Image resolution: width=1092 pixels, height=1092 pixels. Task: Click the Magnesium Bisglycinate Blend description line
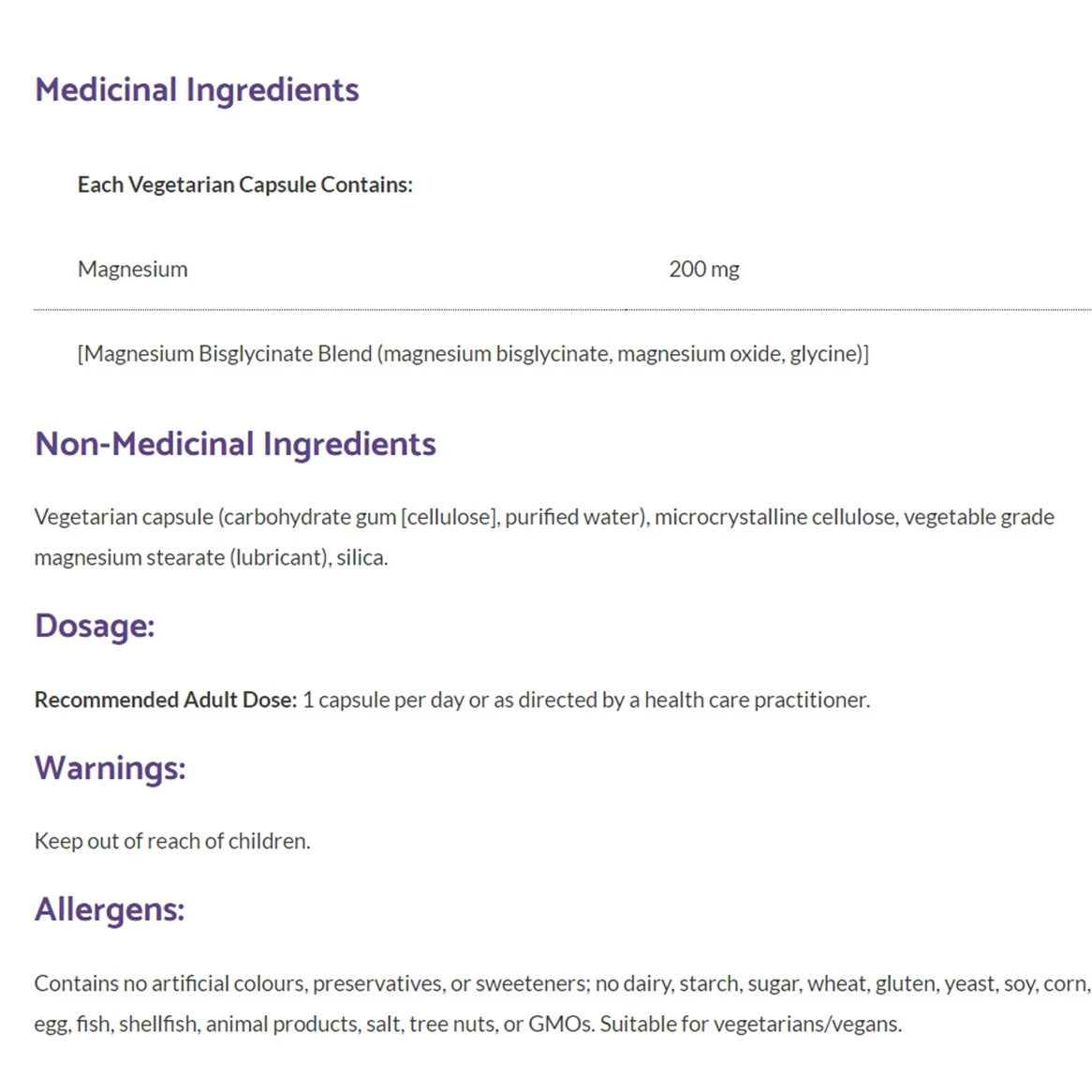473,354
